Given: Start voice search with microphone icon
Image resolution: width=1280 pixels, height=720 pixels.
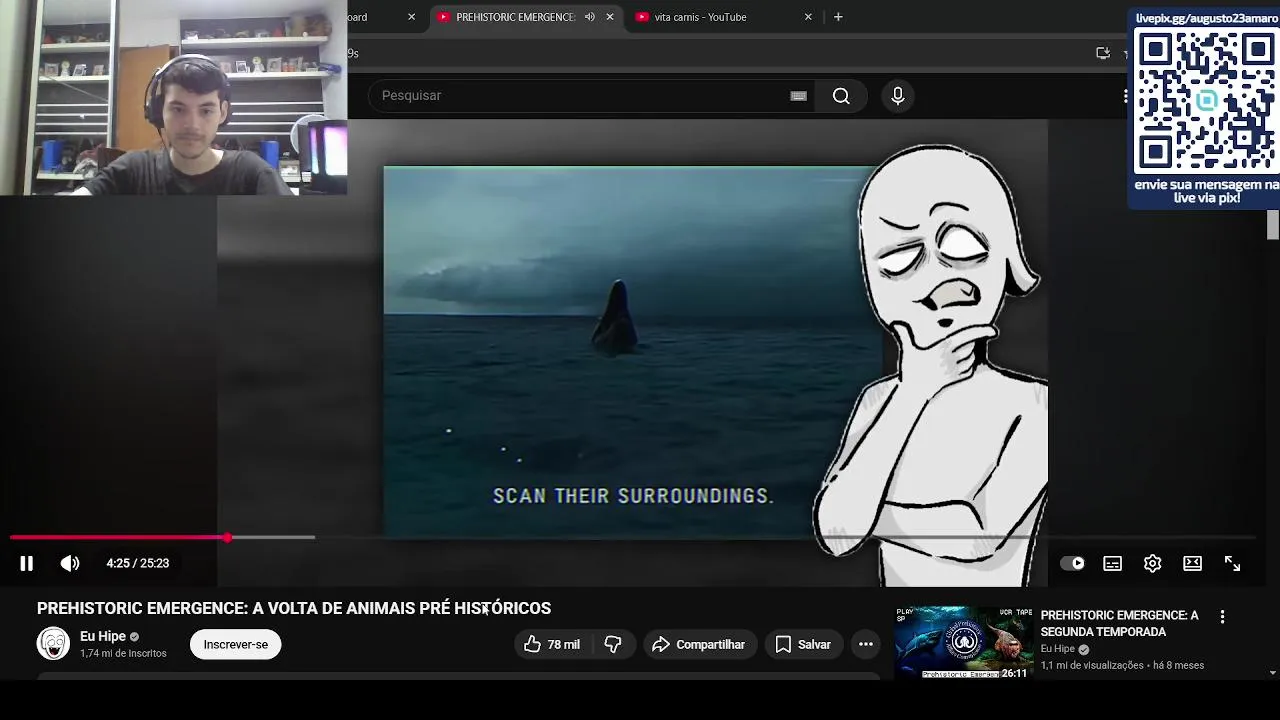Looking at the screenshot, I should click(x=898, y=96).
